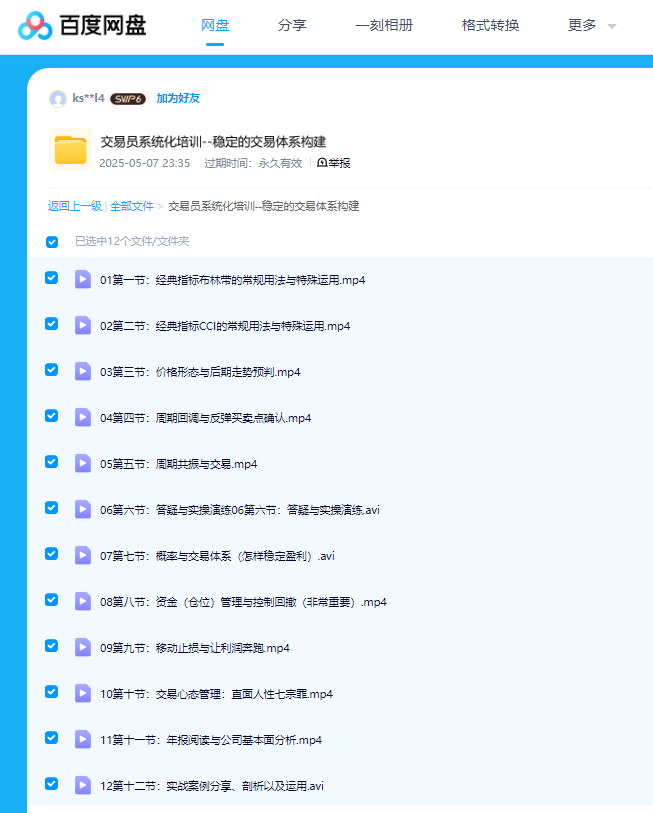This screenshot has width=653, height=813.
Task: Click the video icon for 01第一节 file
Action: coord(84,279)
